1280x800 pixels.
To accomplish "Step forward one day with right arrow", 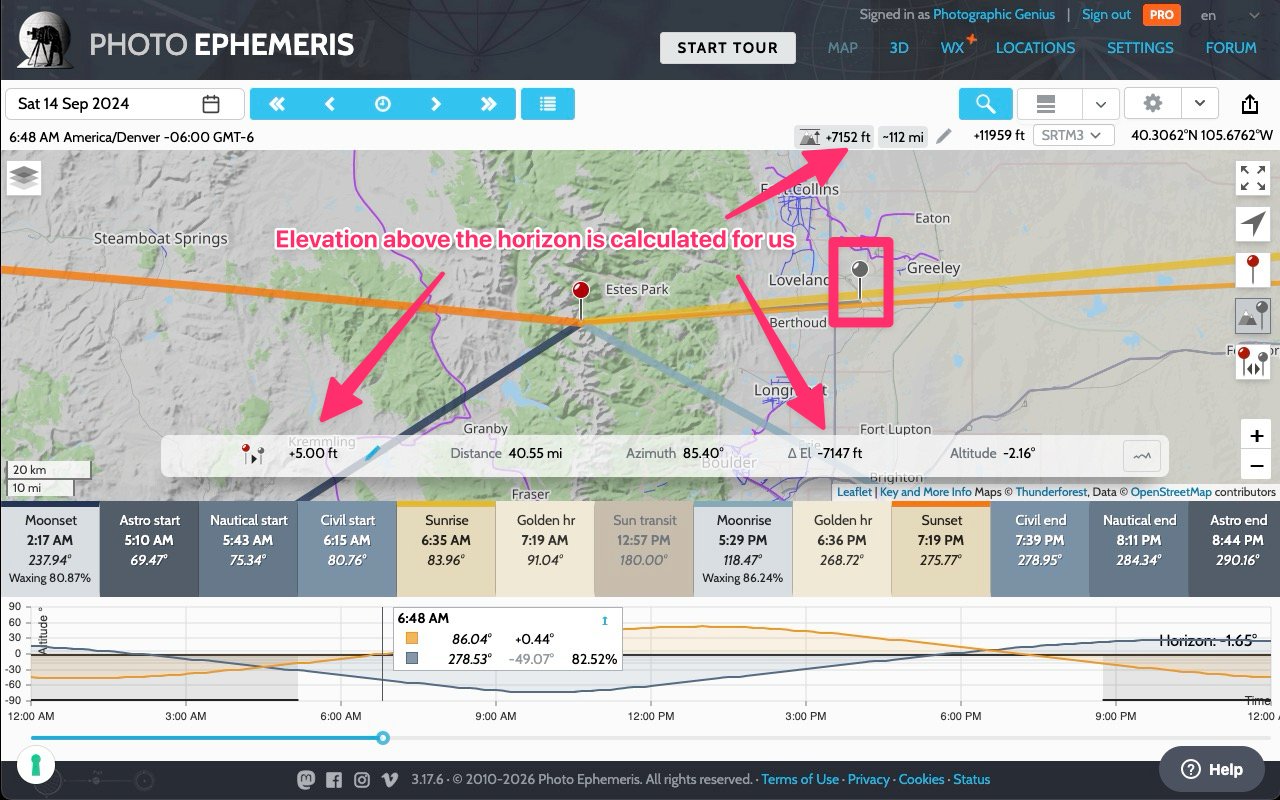I will (x=436, y=104).
